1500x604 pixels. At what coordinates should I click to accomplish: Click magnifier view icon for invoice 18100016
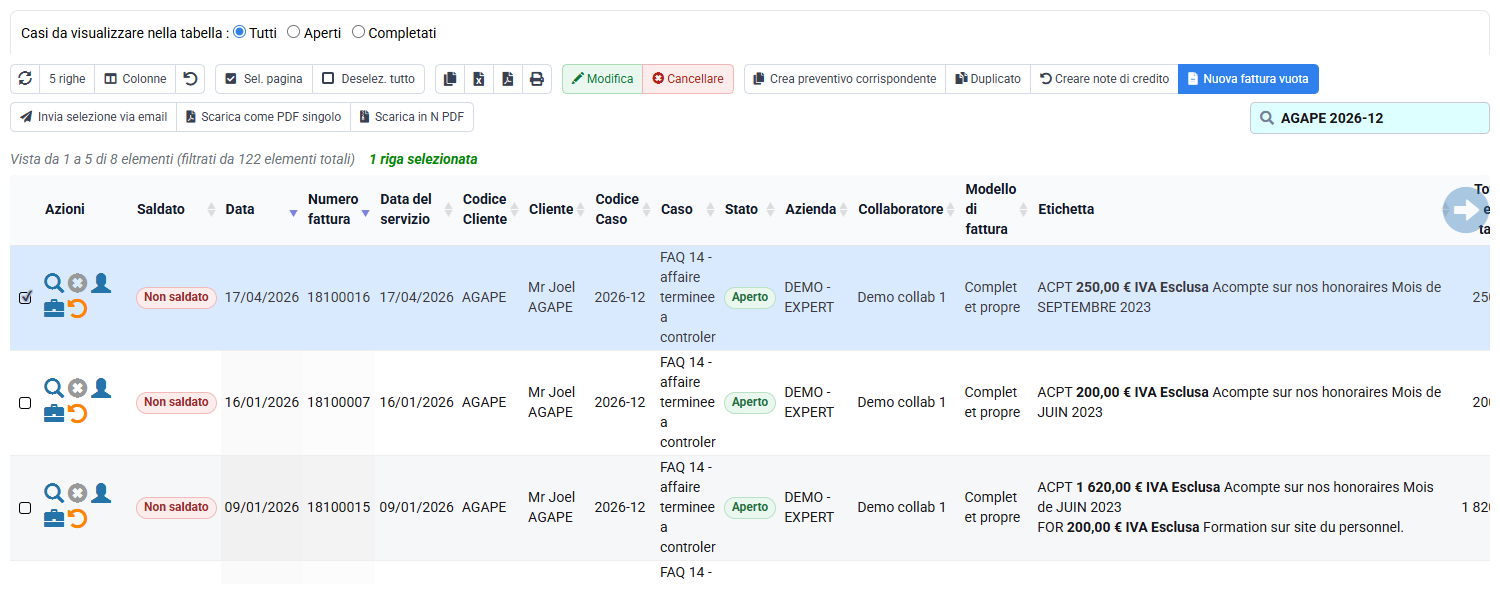(54, 283)
